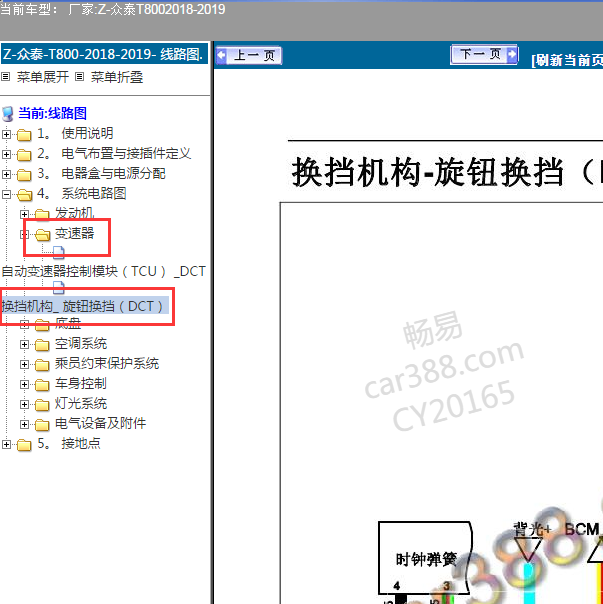The height and width of the screenshot is (604, 603).
Task: Expand the 空调系统 subfolder
Action: point(24,344)
